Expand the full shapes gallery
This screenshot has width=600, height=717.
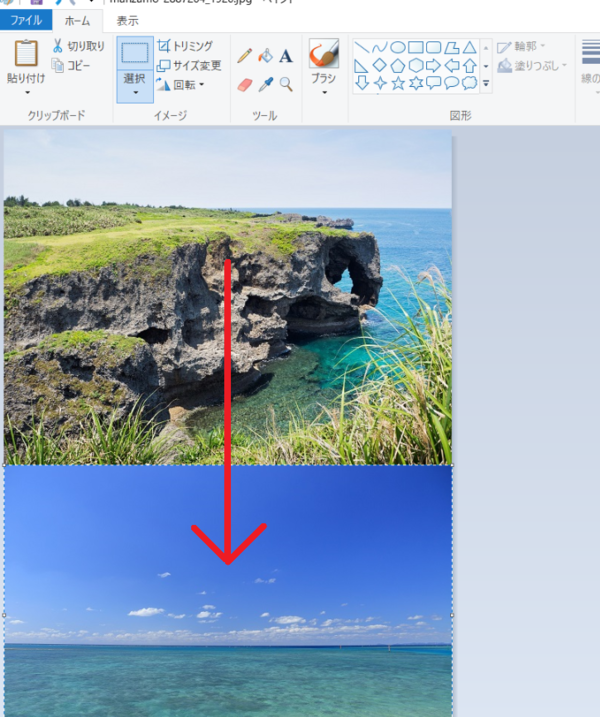(486, 84)
